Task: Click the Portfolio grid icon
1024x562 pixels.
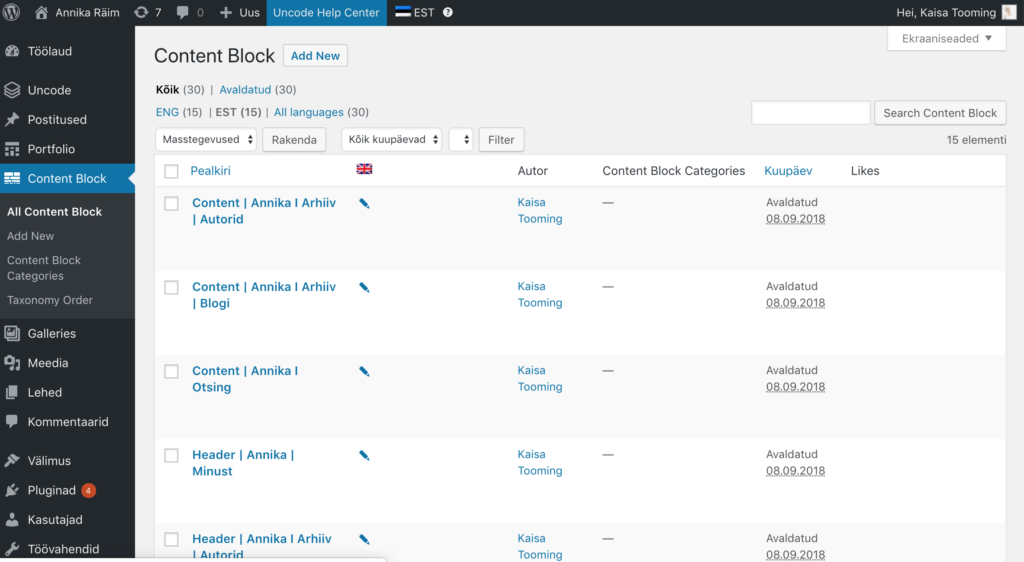Action: pos(12,149)
